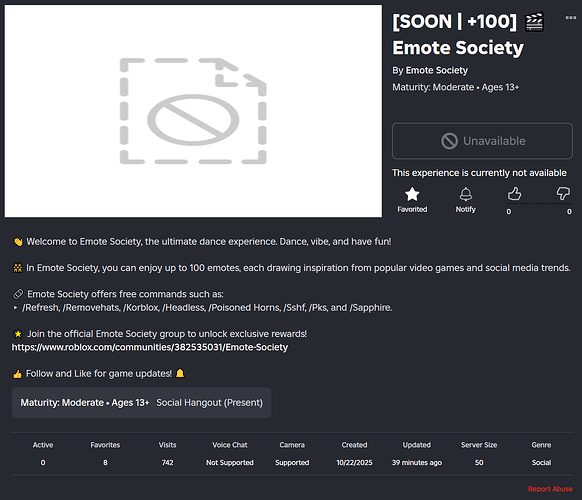Click the Maturity: Moderate Ages 13+ title label

[x=455, y=87]
